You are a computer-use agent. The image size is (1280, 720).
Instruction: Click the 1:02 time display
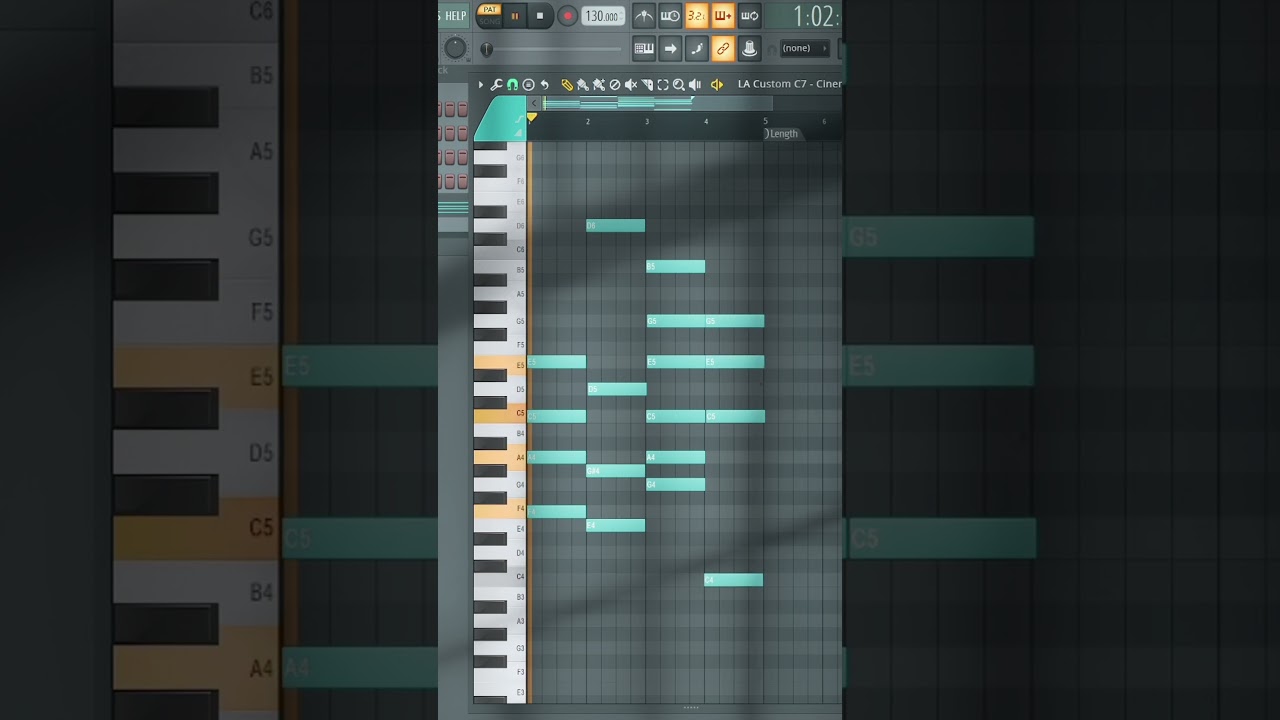pyautogui.click(x=816, y=16)
